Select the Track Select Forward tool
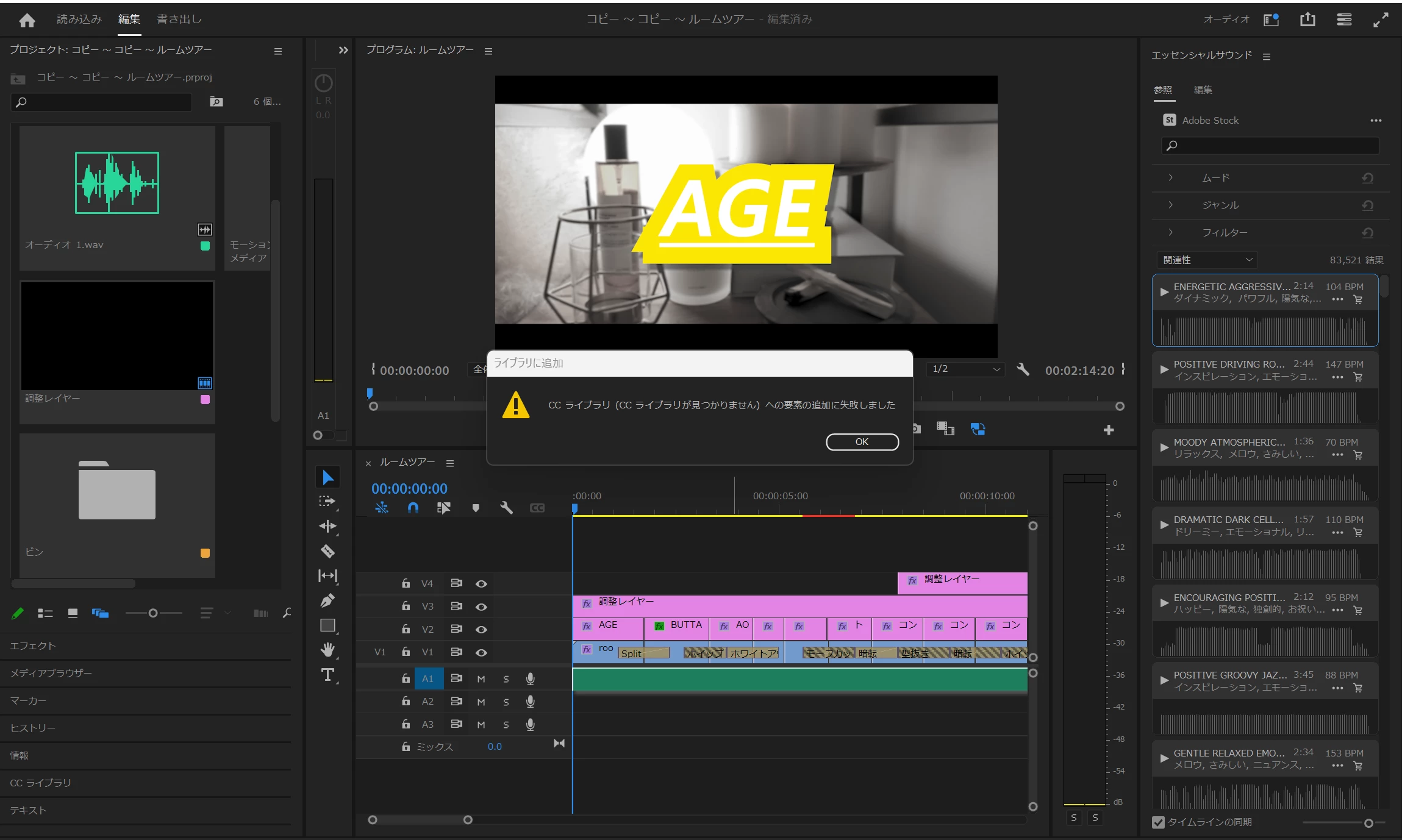Image resolution: width=1402 pixels, height=840 pixels. click(x=327, y=501)
